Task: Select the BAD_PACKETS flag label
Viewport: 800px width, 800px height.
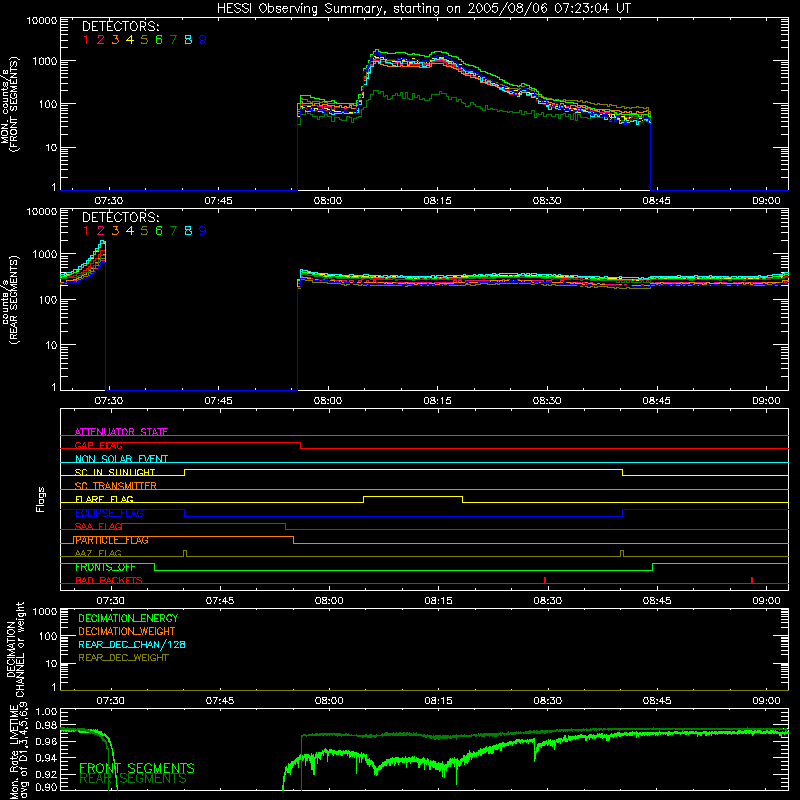Action: (x=109, y=580)
